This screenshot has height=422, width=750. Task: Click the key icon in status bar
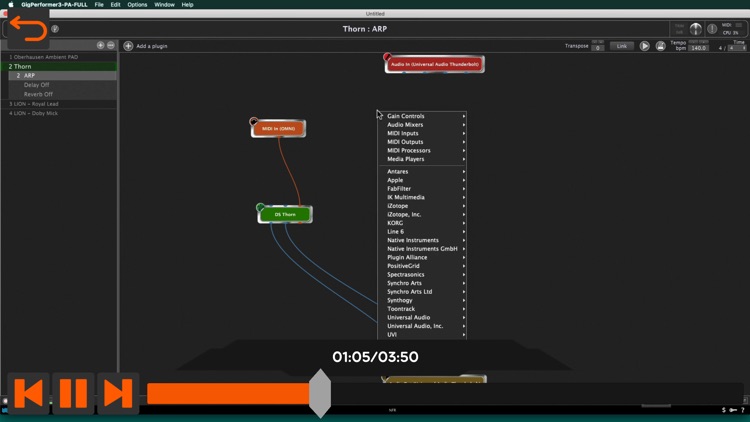pyautogui.click(x=733, y=410)
